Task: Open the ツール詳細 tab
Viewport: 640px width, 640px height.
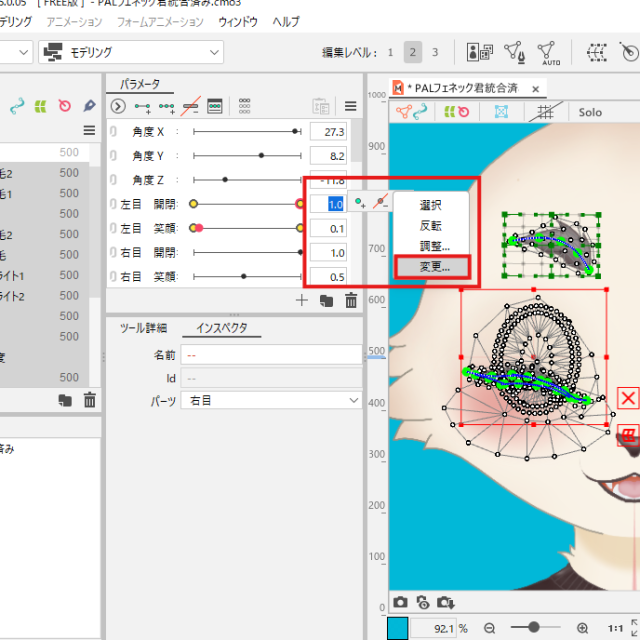Action: click(143, 328)
